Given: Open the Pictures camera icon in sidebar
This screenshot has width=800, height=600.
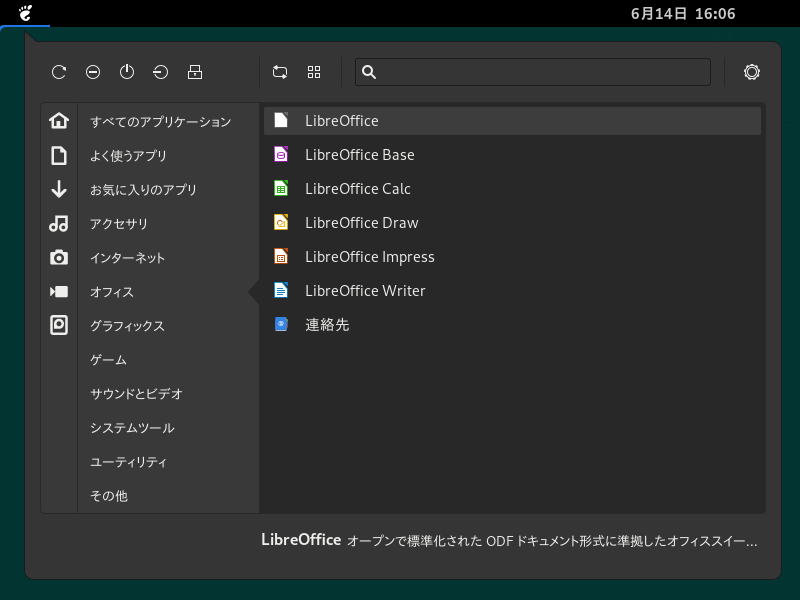Looking at the screenshot, I should (59, 258).
